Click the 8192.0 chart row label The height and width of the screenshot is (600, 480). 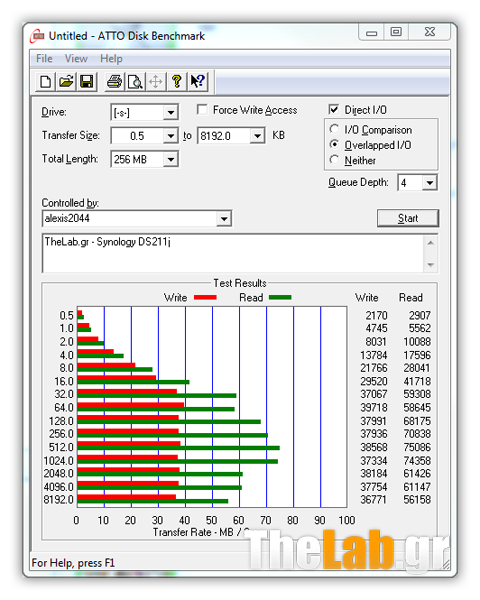pos(59,499)
